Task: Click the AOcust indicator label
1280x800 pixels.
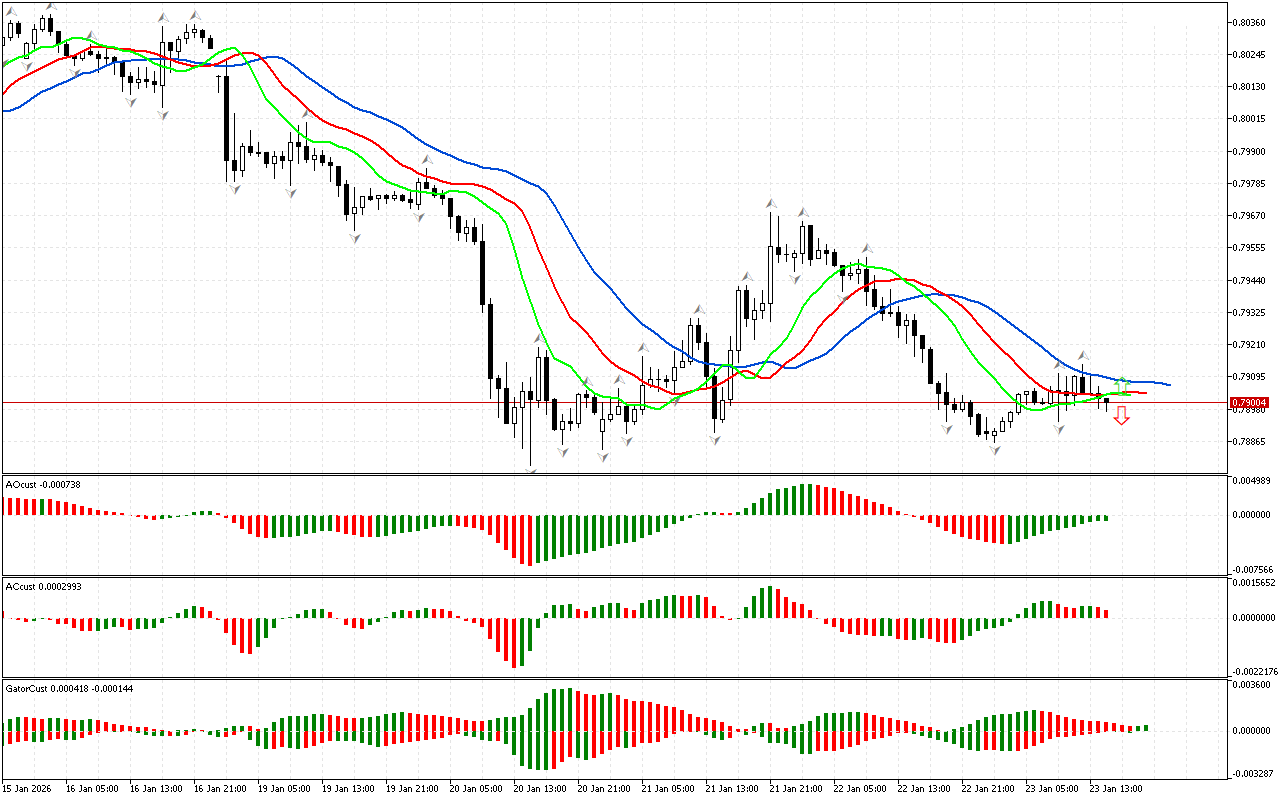Action: click(43, 484)
